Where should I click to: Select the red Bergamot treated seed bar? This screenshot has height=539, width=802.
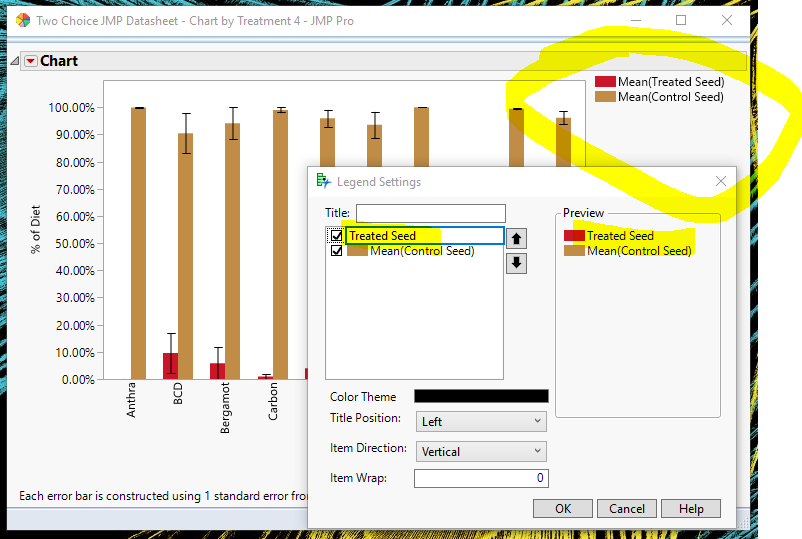pos(217,371)
